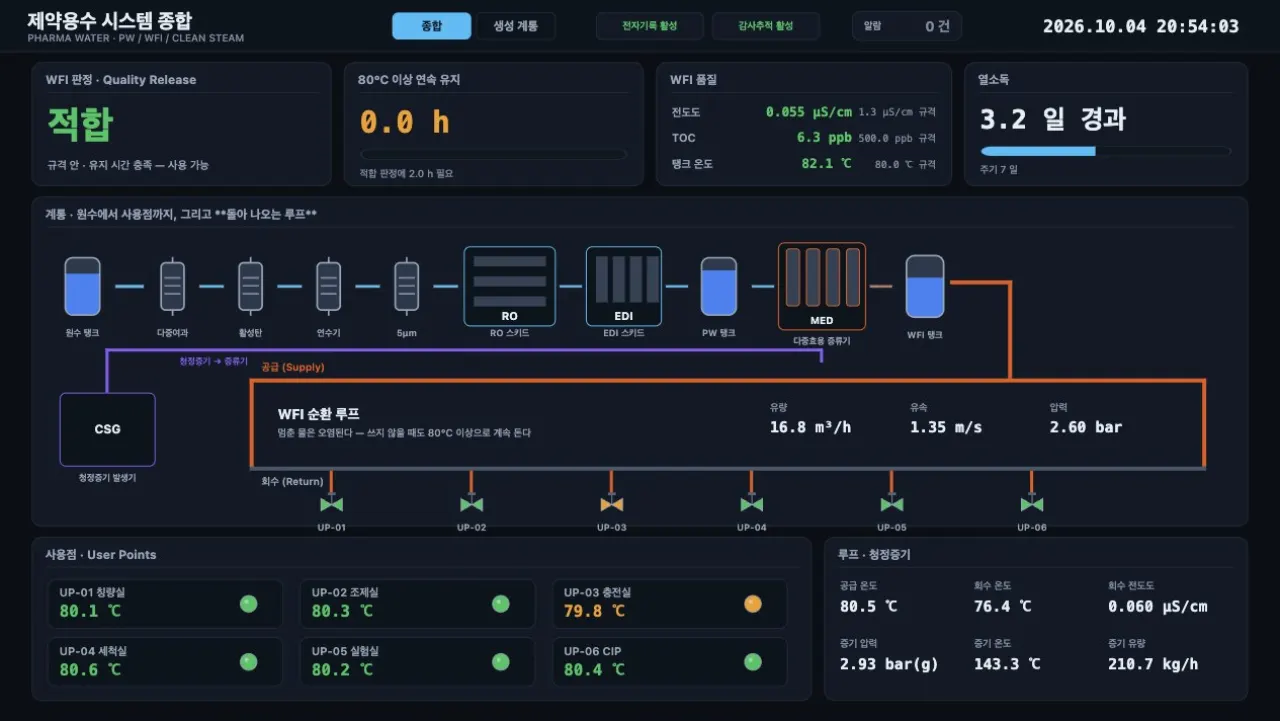The height and width of the screenshot is (721, 1280).
Task: Click the UP-06 valve icon
Action: (1032, 505)
